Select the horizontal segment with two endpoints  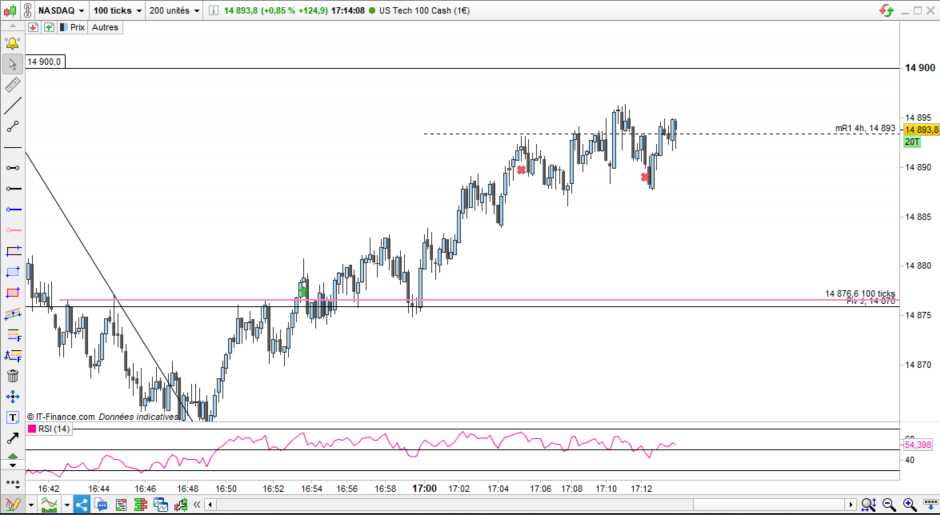click(x=12, y=168)
